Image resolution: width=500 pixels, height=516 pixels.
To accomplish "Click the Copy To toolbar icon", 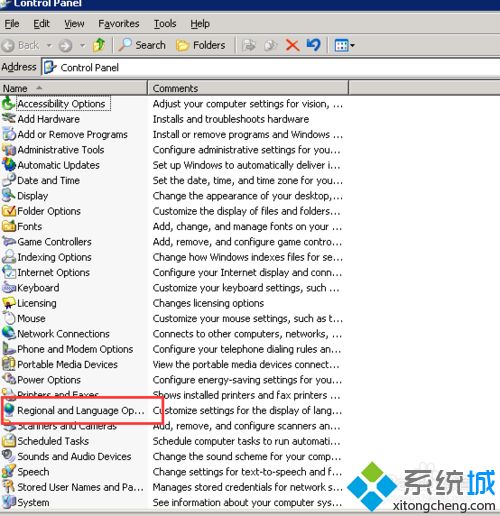I will [x=270, y=45].
